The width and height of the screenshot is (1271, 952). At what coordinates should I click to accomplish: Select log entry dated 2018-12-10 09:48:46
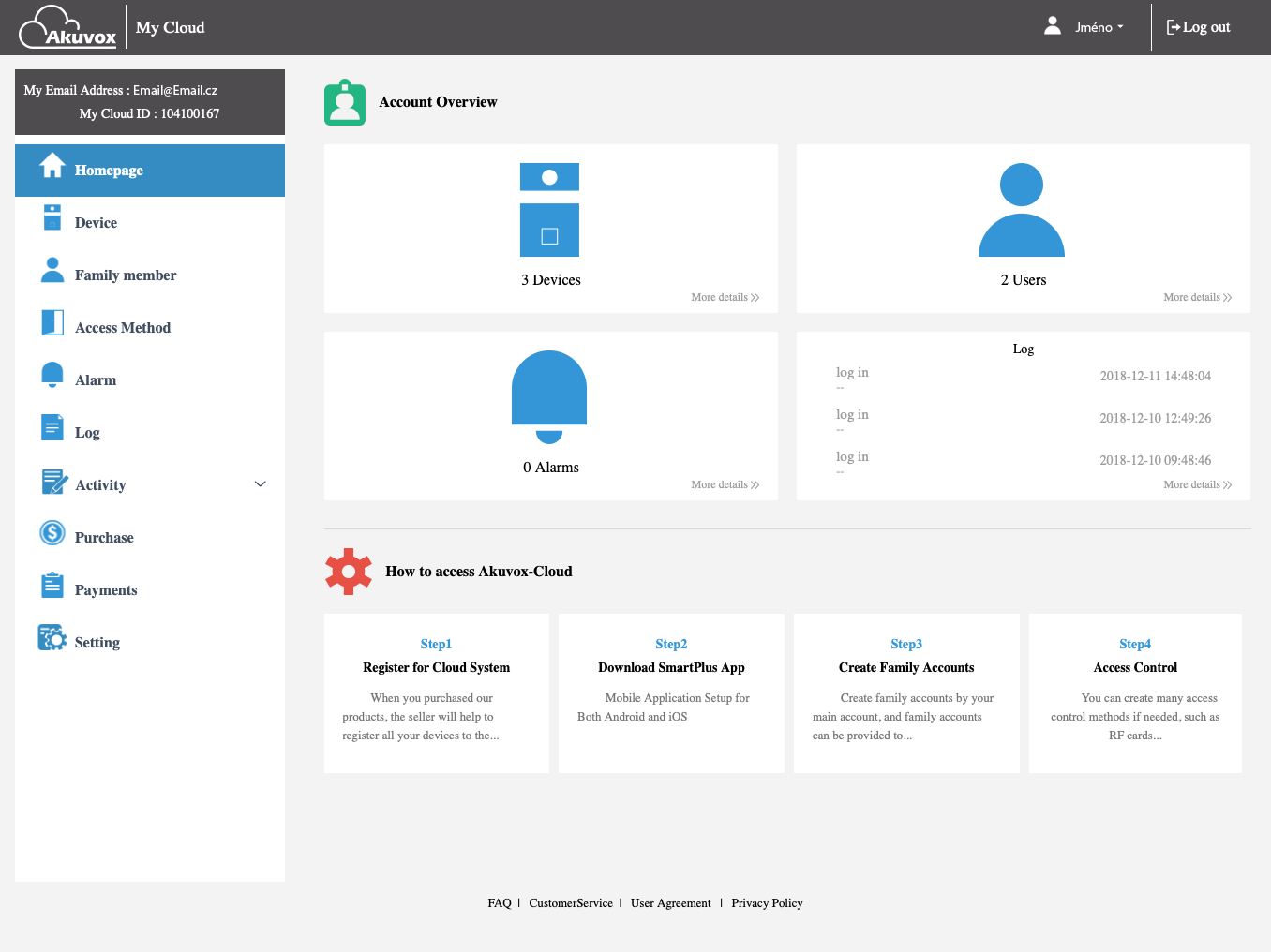coord(1024,462)
